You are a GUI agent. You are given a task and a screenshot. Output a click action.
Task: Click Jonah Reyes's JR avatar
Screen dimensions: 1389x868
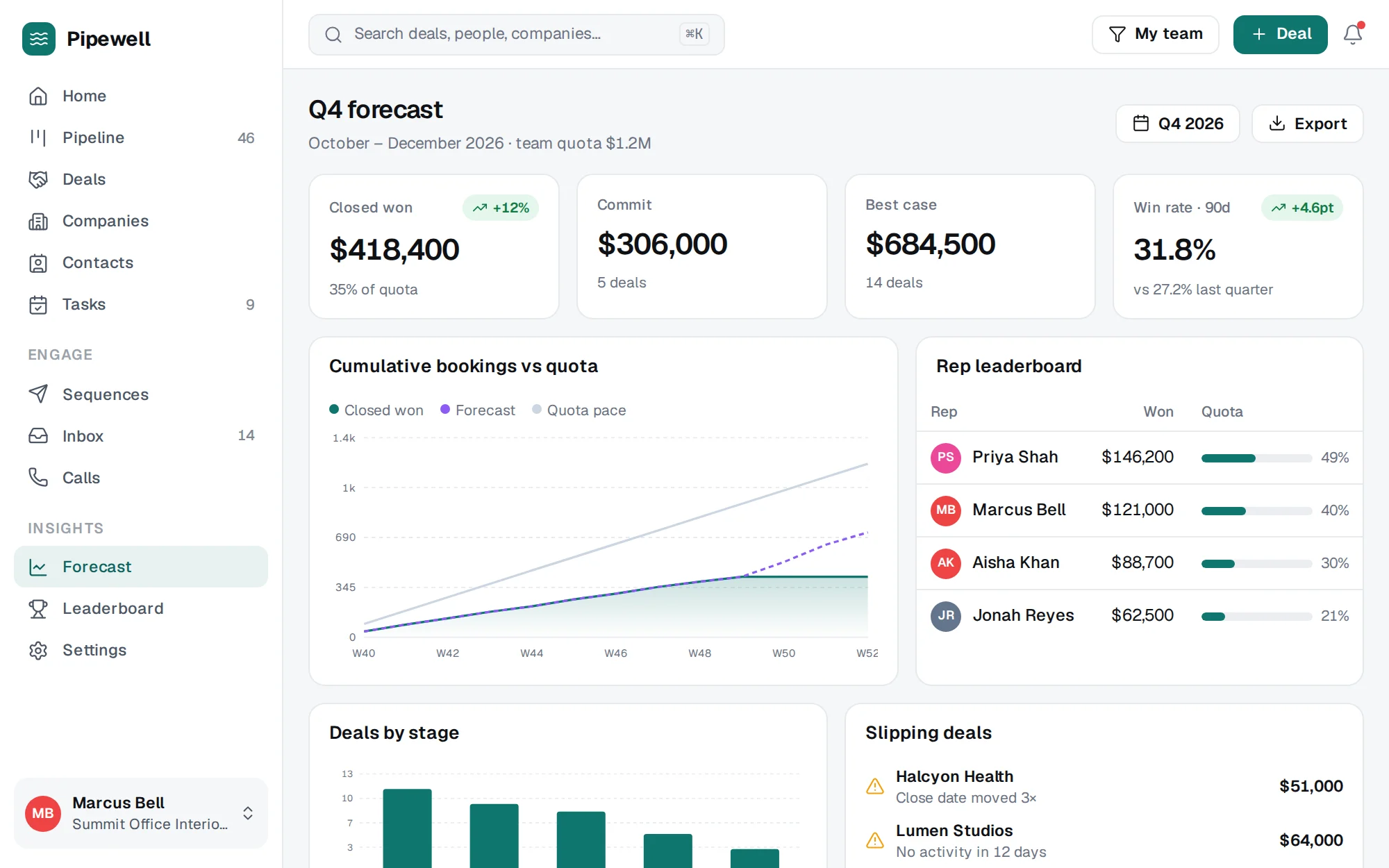946,616
